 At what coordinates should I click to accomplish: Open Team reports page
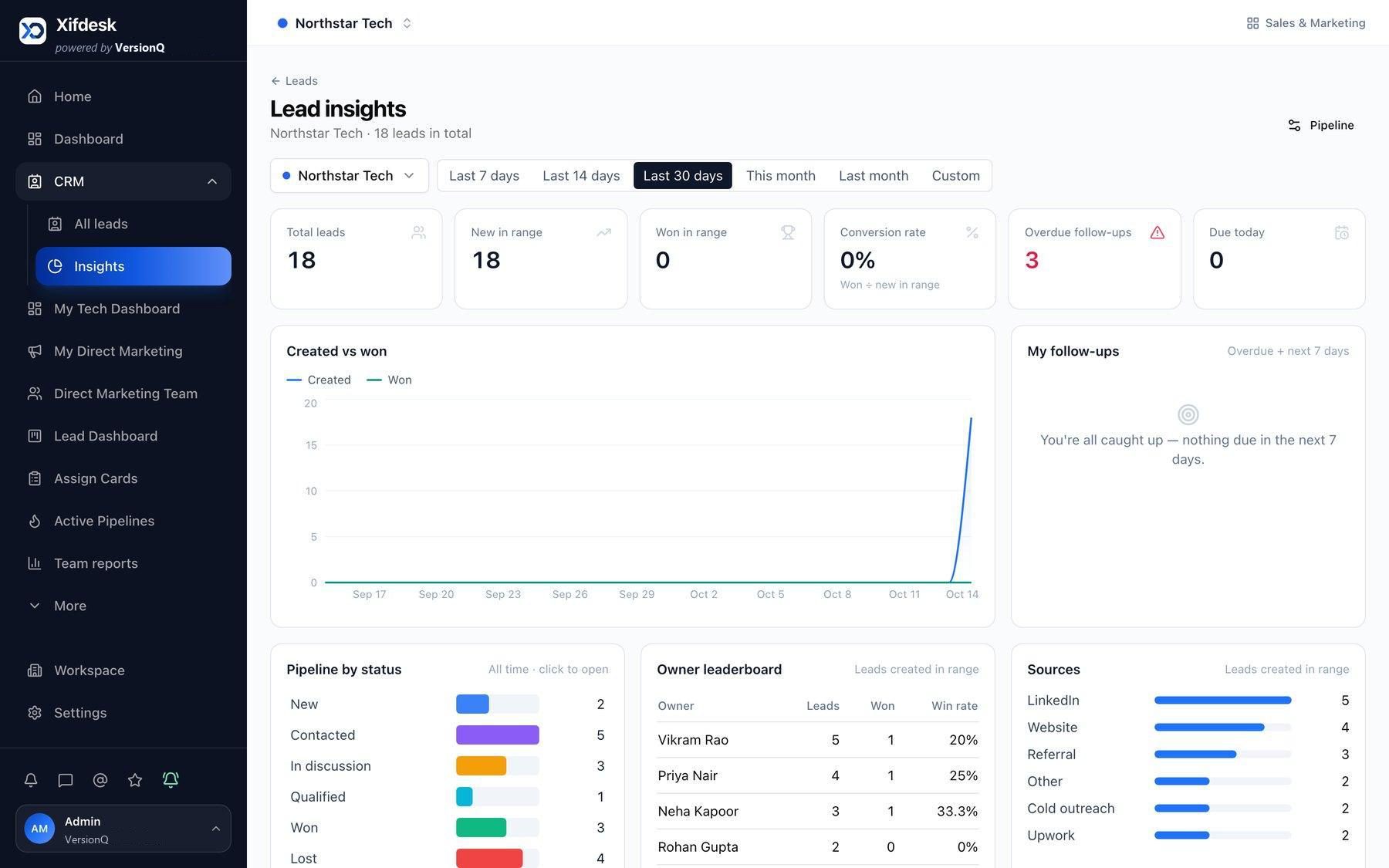[x=123, y=563]
